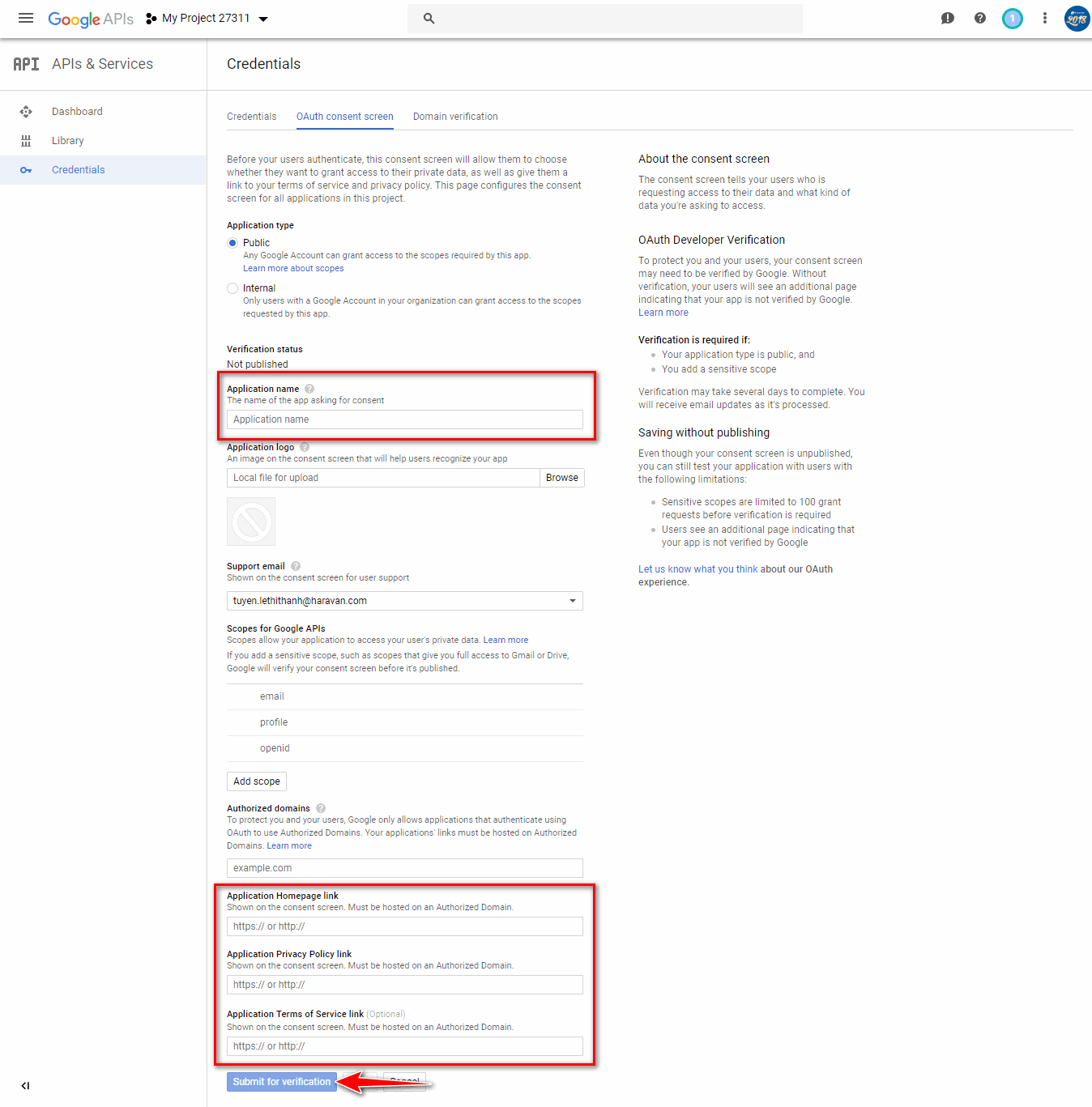Click the Dashboard sidebar icon

point(26,112)
